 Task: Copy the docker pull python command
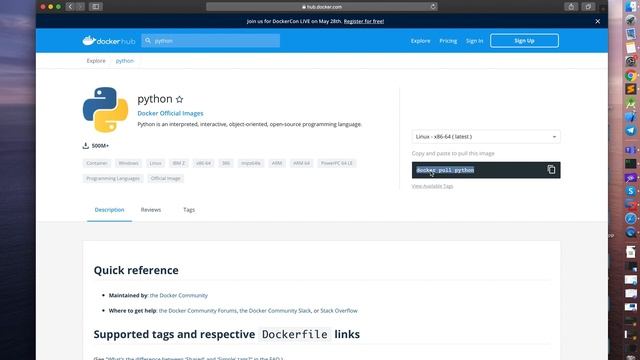point(551,169)
